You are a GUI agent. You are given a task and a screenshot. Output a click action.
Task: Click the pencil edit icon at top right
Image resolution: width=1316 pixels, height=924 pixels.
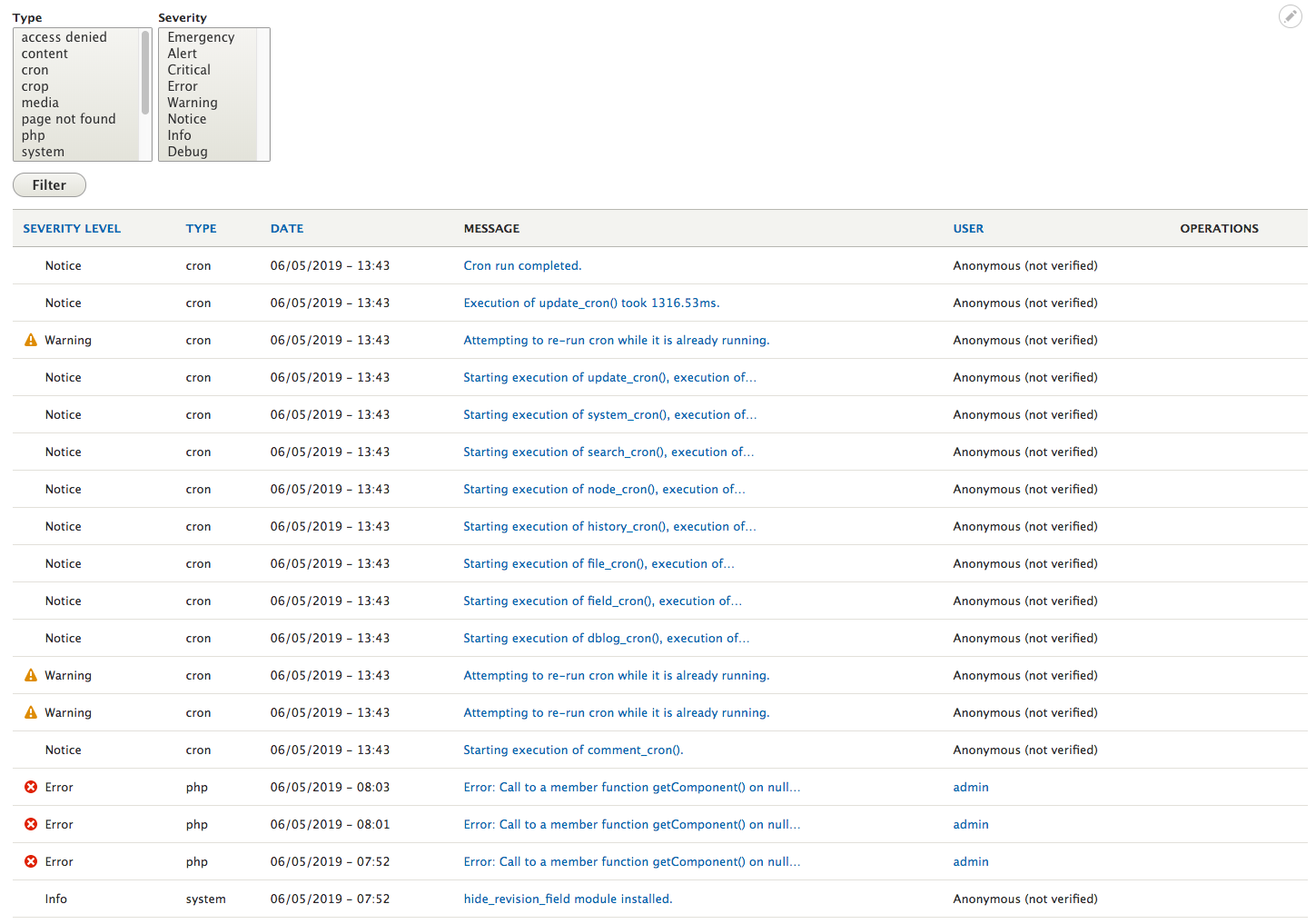(1291, 16)
